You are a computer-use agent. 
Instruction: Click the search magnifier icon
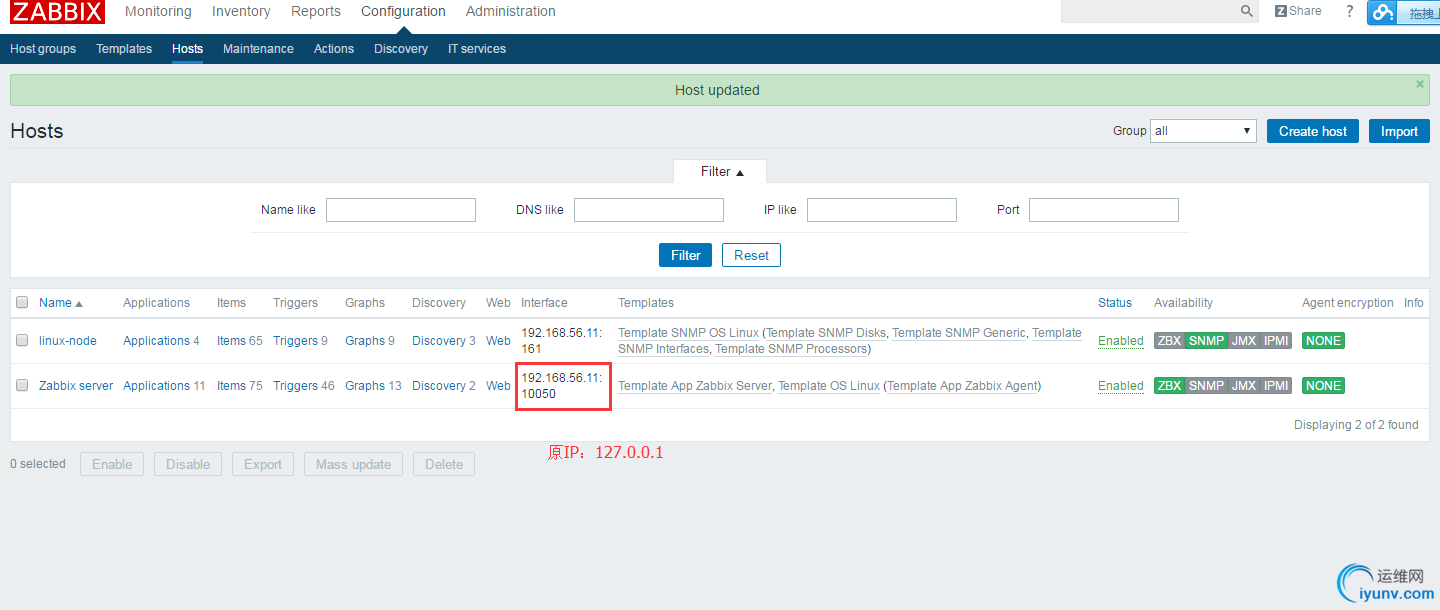point(1247,11)
